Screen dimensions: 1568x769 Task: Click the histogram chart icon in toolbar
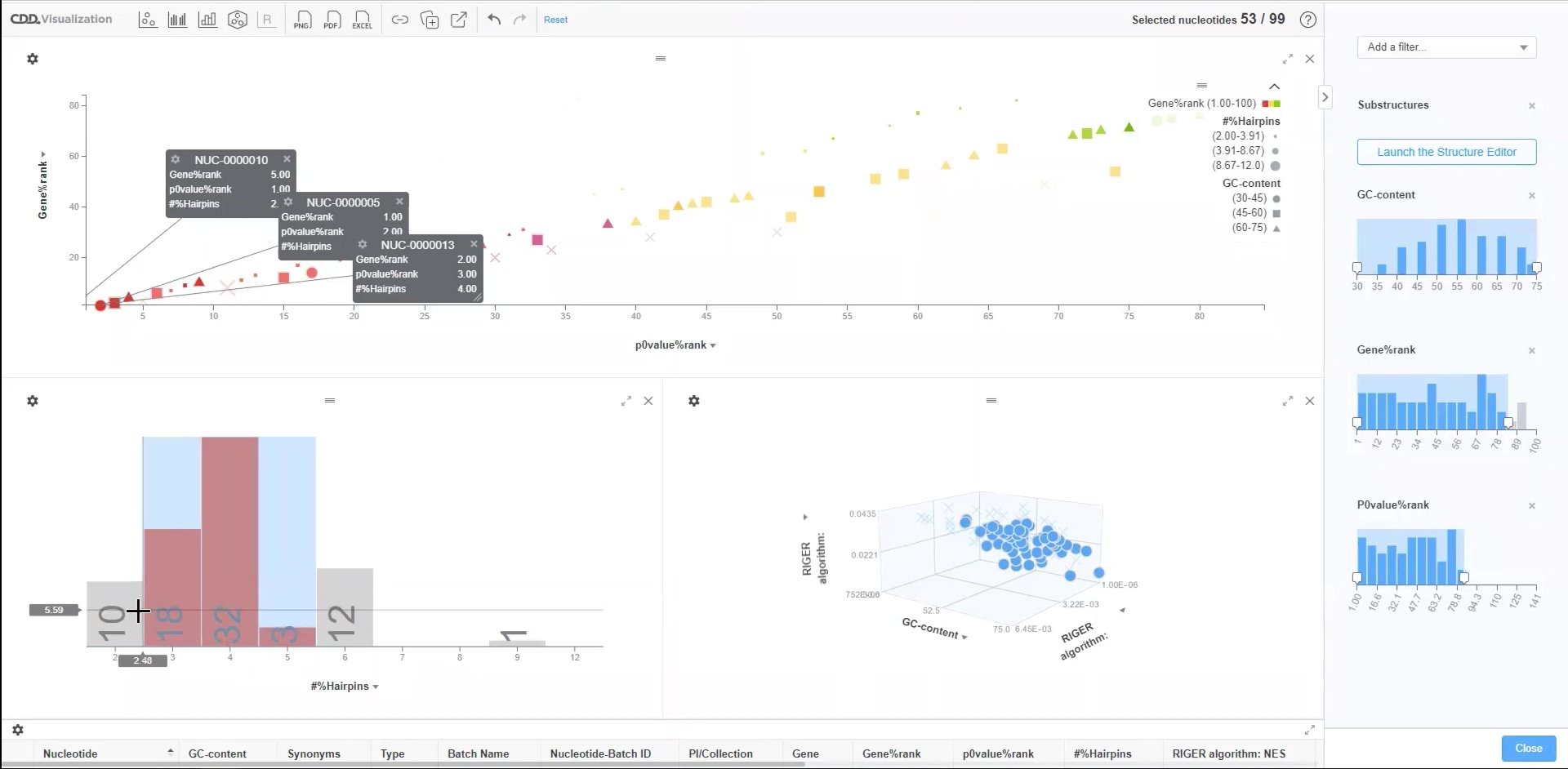pyautogui.click(x=177, y=20)
